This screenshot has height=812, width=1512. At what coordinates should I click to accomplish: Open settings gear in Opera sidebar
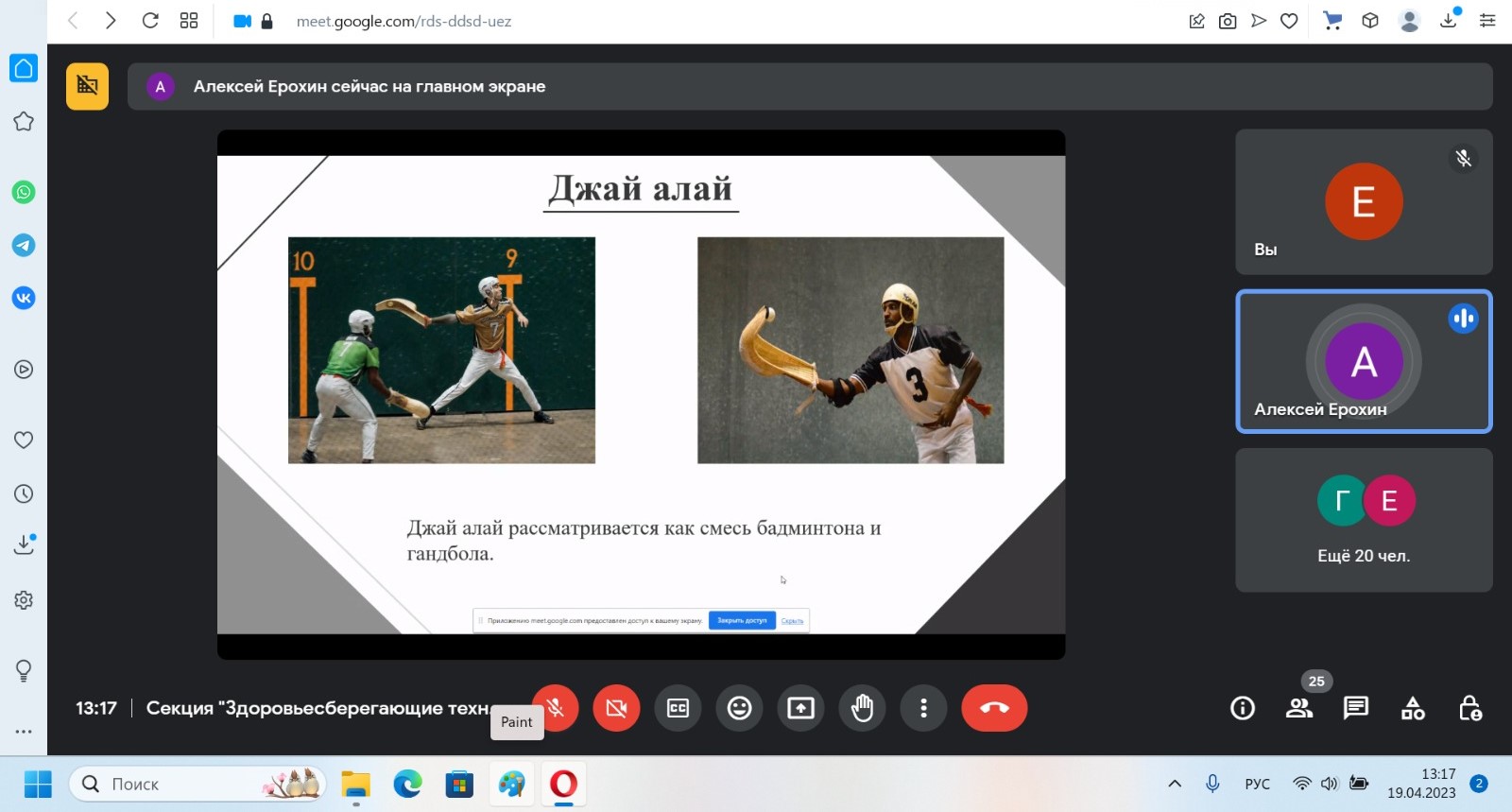pyautogui.click(x=24, y=599)
